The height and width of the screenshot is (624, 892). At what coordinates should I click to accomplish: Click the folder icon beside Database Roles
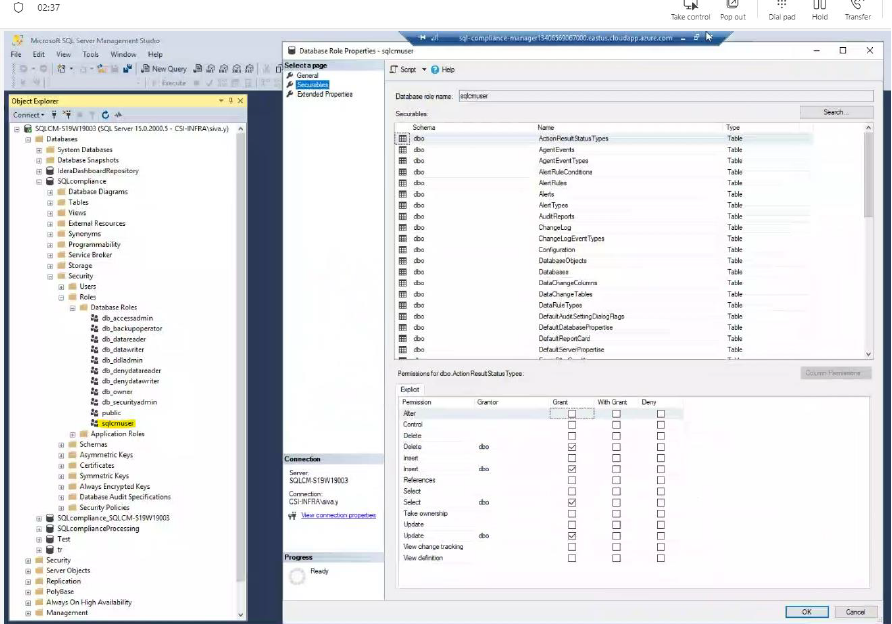84,308
